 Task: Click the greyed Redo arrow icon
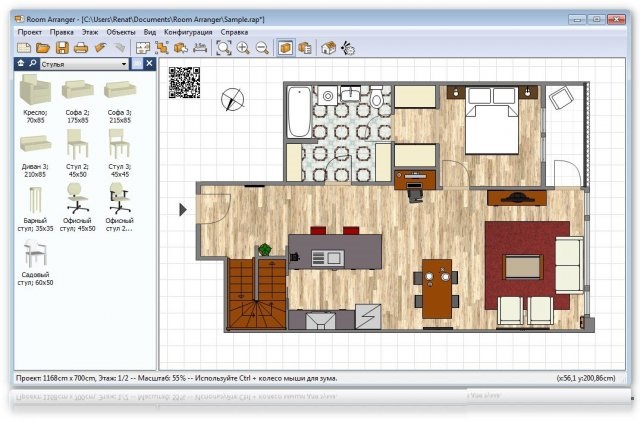pos(119,48)
